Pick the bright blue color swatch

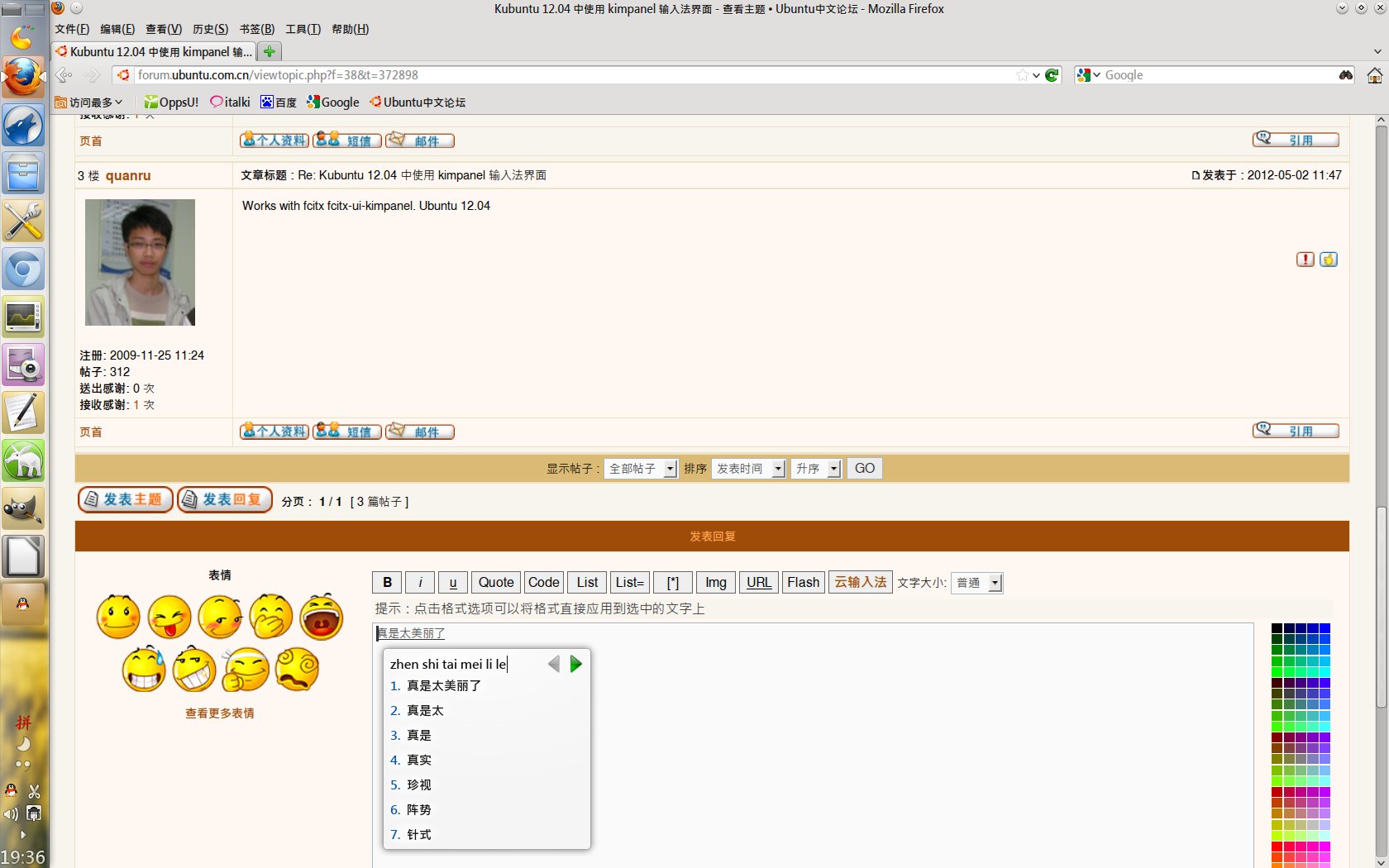coord(1325,628)
